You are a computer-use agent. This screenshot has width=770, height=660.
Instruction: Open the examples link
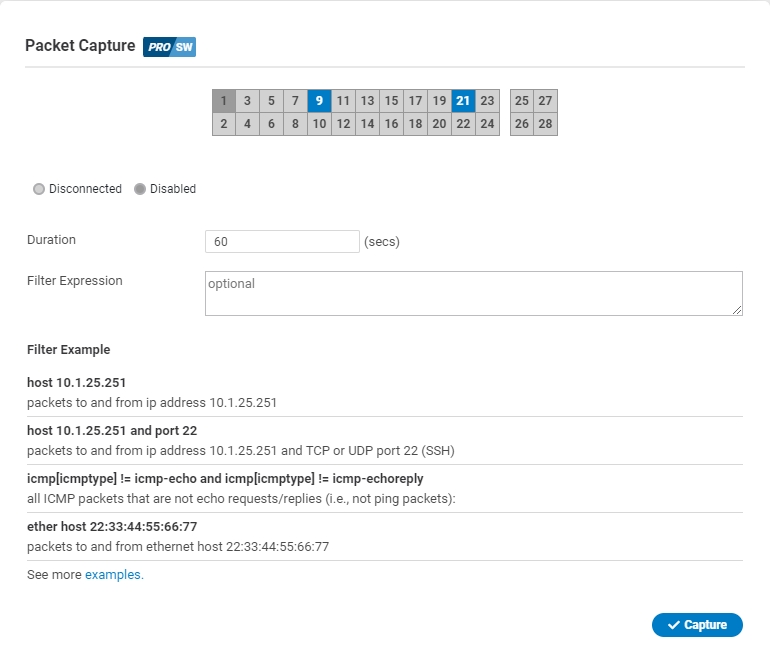coord(114,575)
